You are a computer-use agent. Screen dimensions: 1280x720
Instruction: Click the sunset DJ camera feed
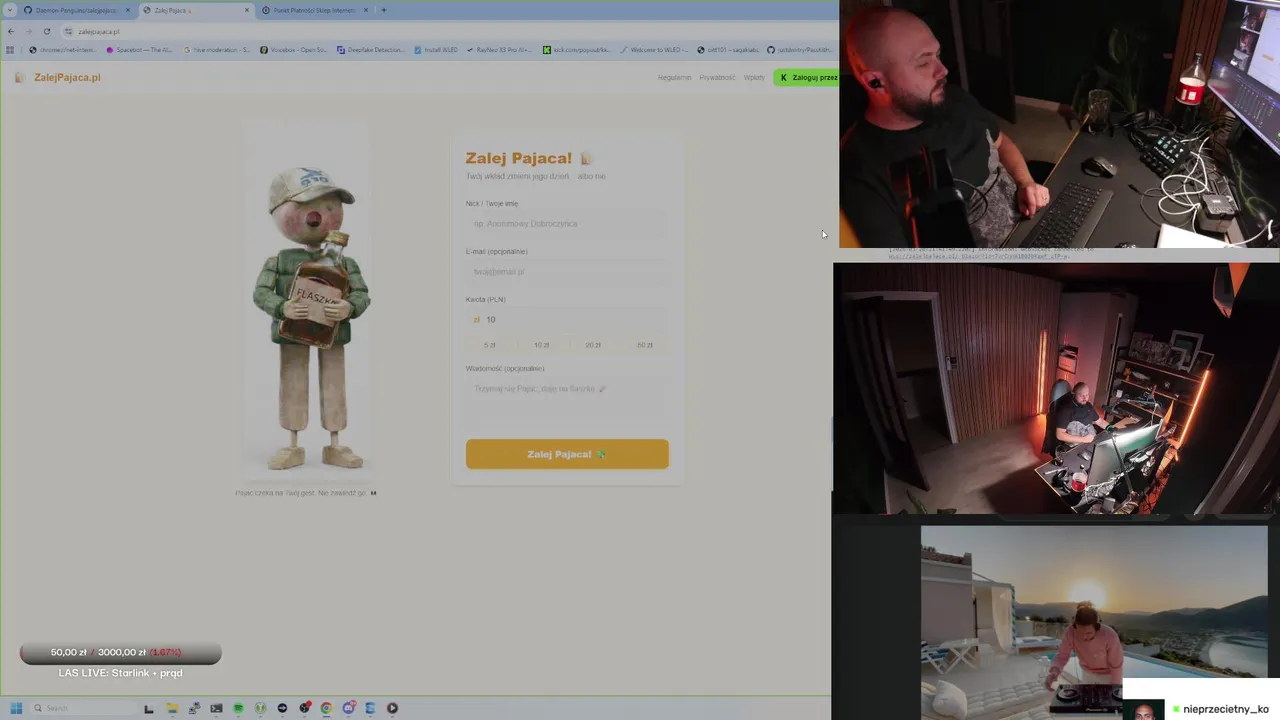pyautogui.click(x=1094, y=623)
